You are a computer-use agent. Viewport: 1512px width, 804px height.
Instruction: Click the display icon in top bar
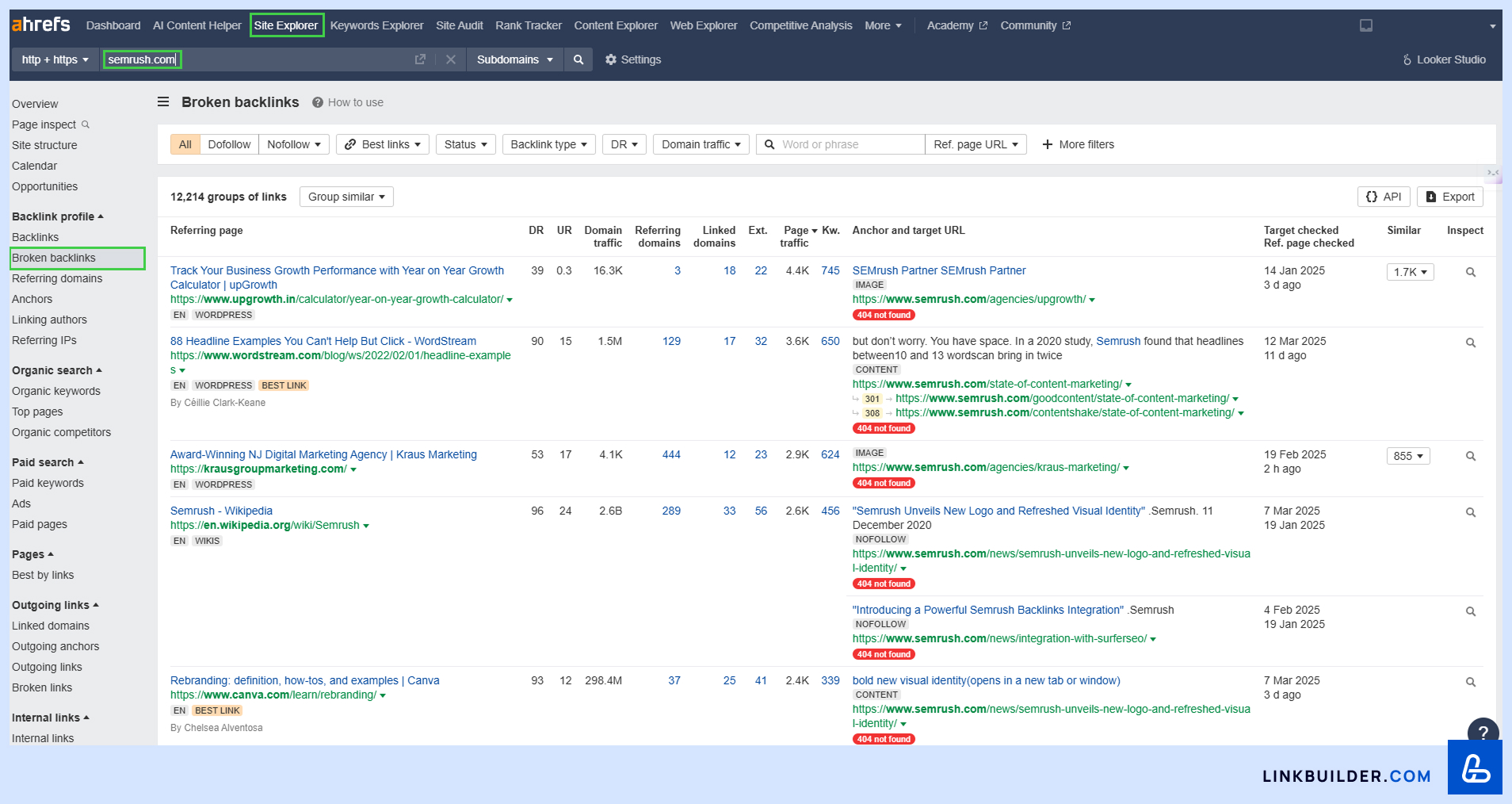[1366, 25]
